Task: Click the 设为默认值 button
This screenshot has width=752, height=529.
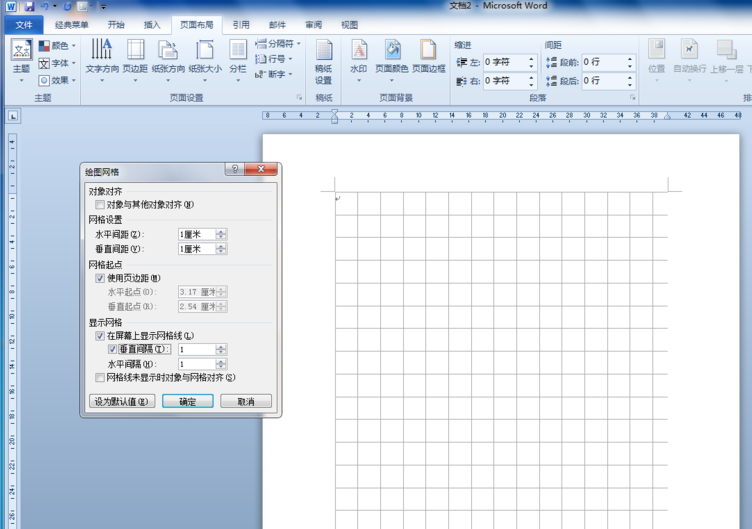Action: (x=122, y=401)
